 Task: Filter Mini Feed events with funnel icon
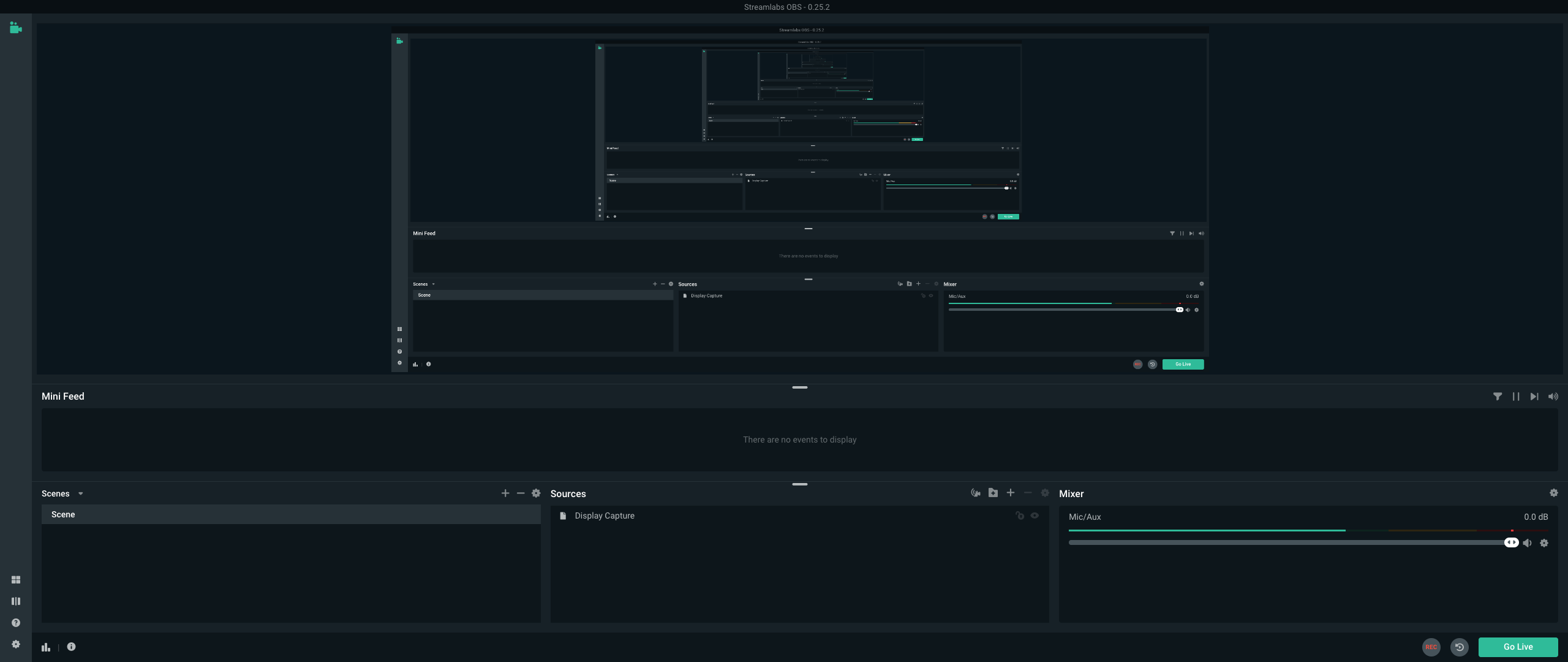click(1498, 397)
